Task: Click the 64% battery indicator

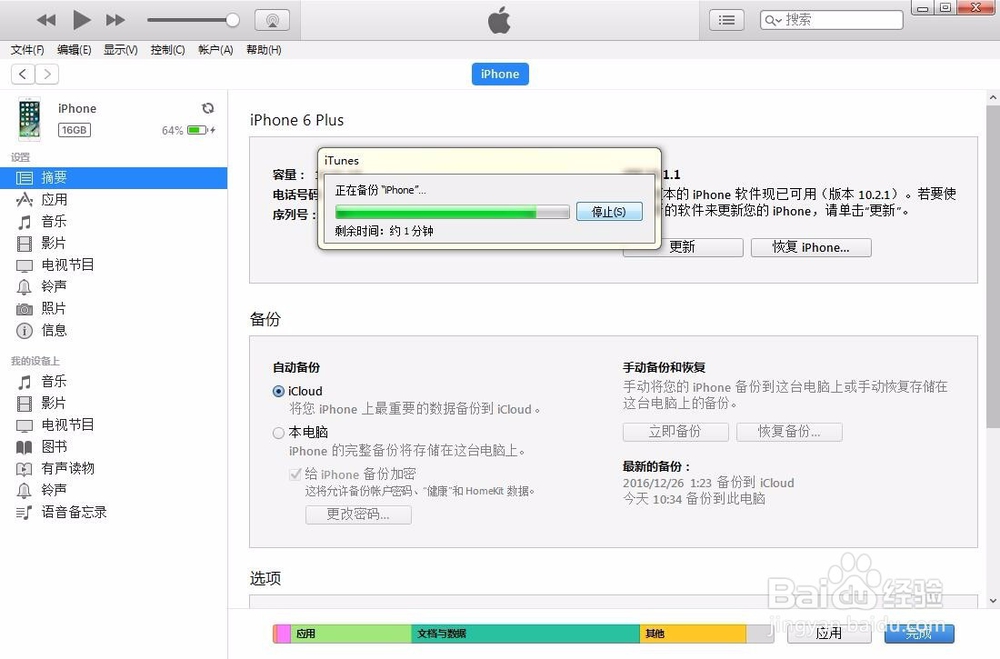Action: tap(188, 130)
